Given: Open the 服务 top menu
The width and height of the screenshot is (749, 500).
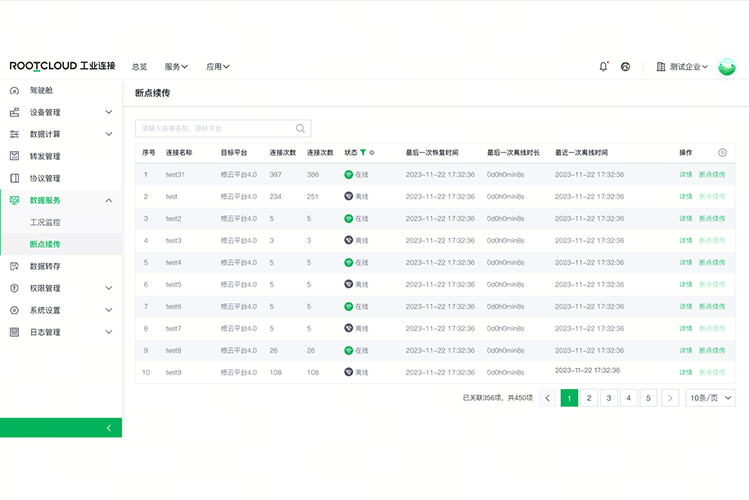Looking at the screenshot, I should (x=176, y=67).
